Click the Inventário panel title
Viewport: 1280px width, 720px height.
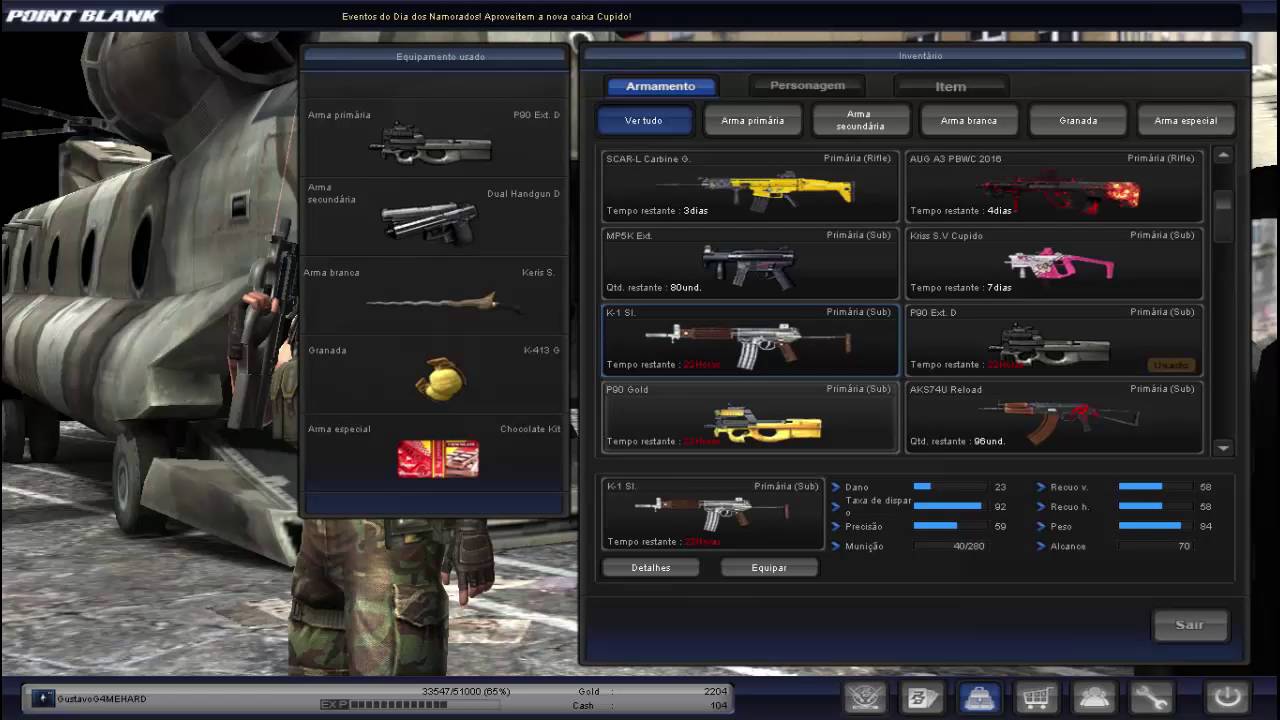[x=920, y=56]
